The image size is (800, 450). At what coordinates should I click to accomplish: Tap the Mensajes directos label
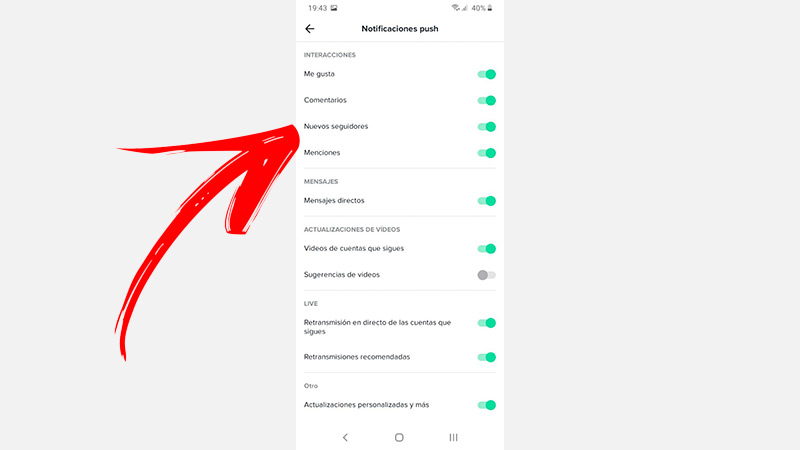[x=334, y=201]
